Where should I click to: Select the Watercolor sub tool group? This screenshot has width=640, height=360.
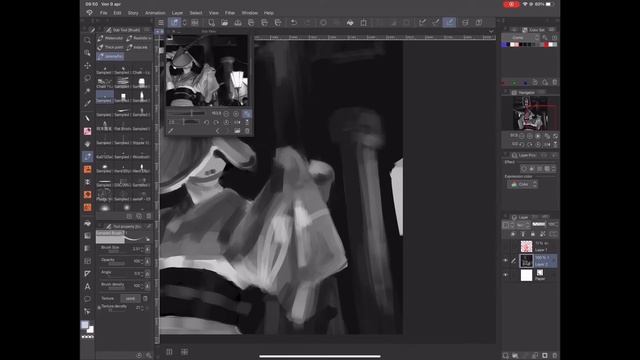[110, 38]
